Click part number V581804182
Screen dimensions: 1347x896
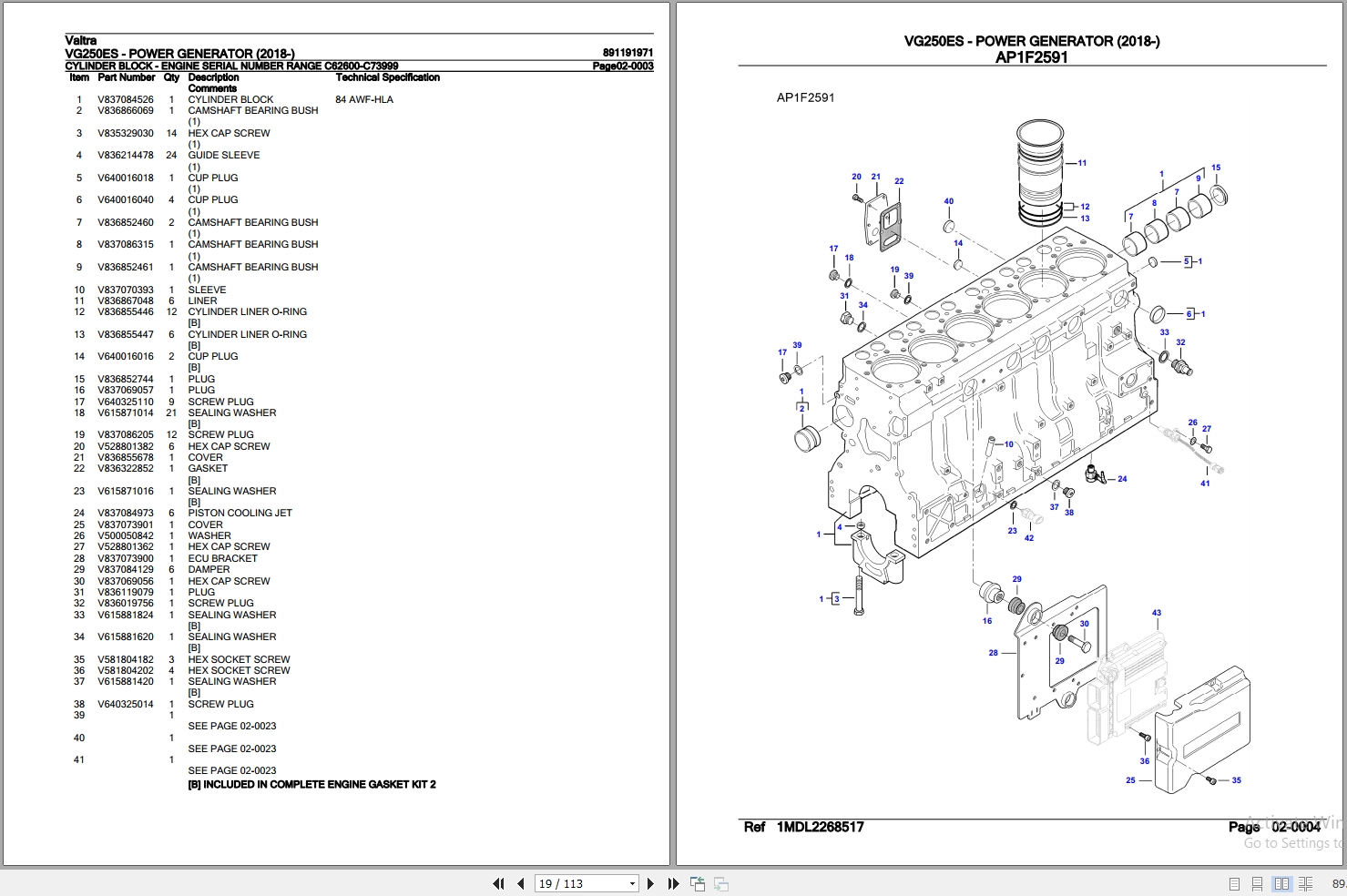click(x=126, y=659)
